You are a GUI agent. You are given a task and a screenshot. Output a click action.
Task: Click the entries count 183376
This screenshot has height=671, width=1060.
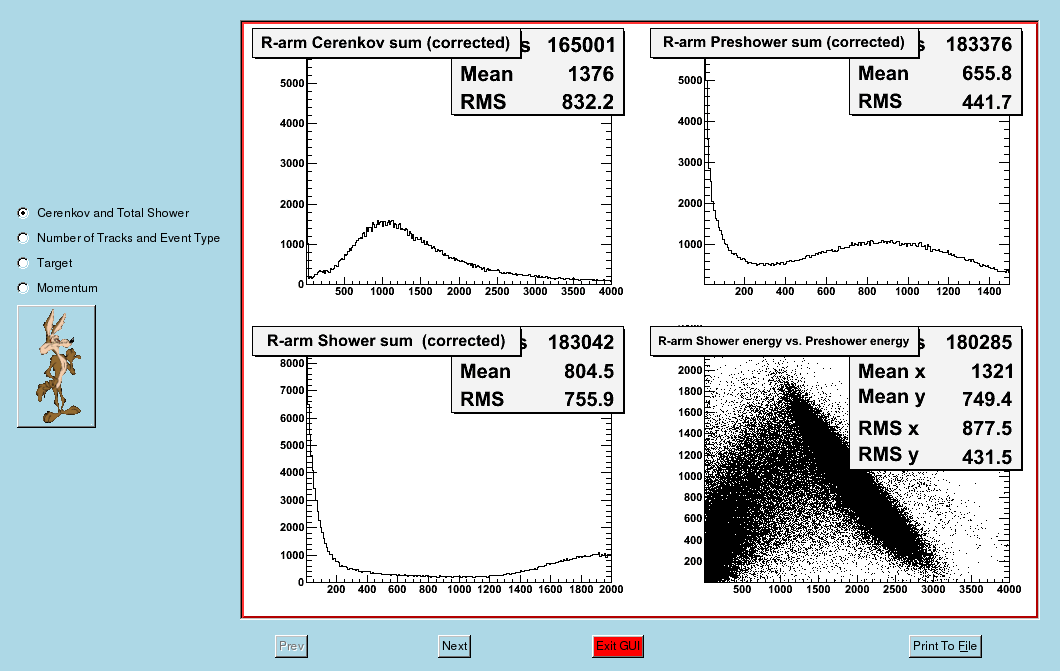(979, 45)
